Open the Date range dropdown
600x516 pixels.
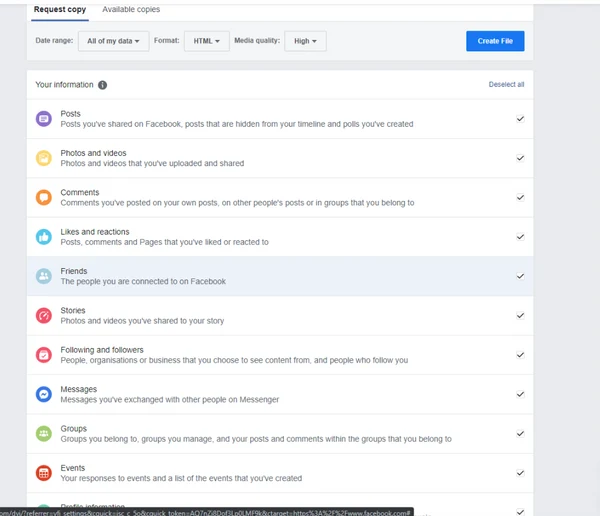tap(113, 41)
